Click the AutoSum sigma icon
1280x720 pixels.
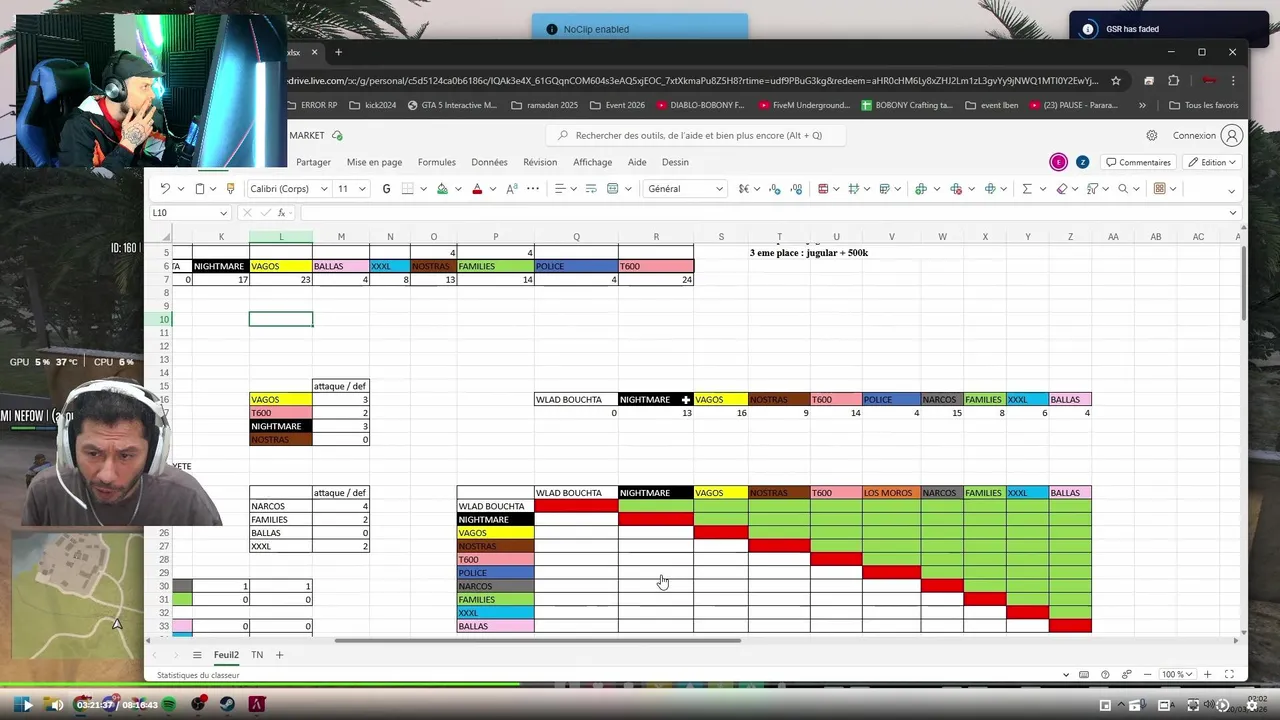pos(1027,188)
